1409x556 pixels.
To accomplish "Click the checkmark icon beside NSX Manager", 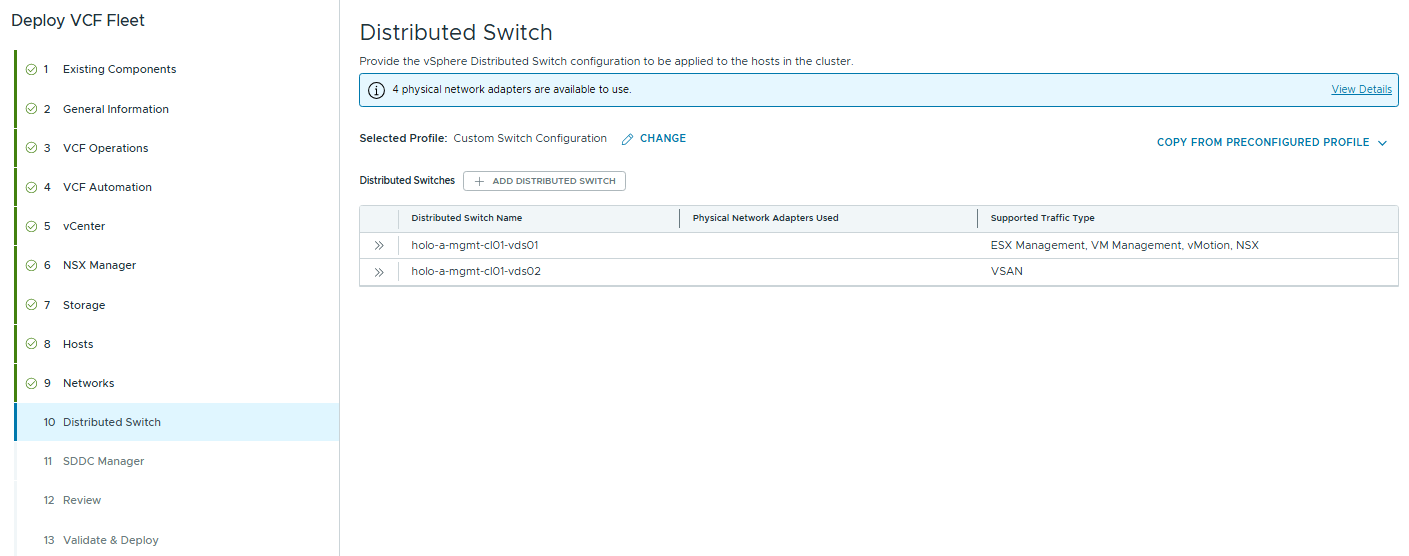I will pos(32,266).
